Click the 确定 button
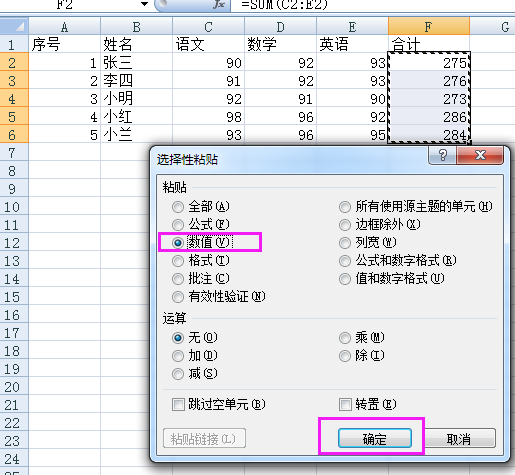The width and height of the screenshot is (515, 475). 375,438
